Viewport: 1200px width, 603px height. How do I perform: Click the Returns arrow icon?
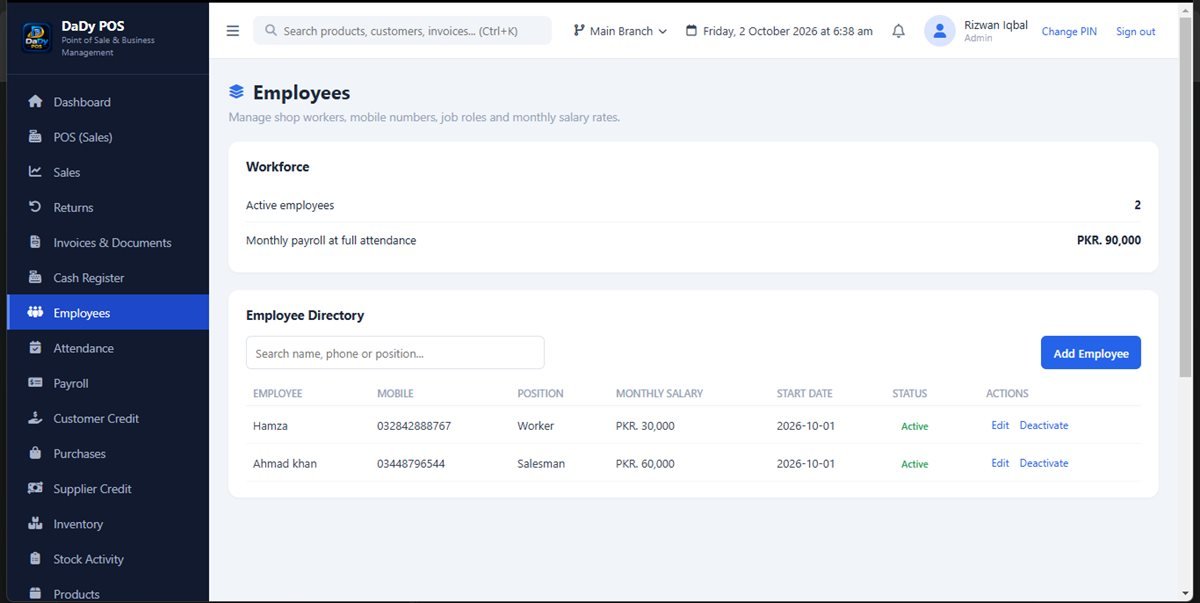pos(36,207)
